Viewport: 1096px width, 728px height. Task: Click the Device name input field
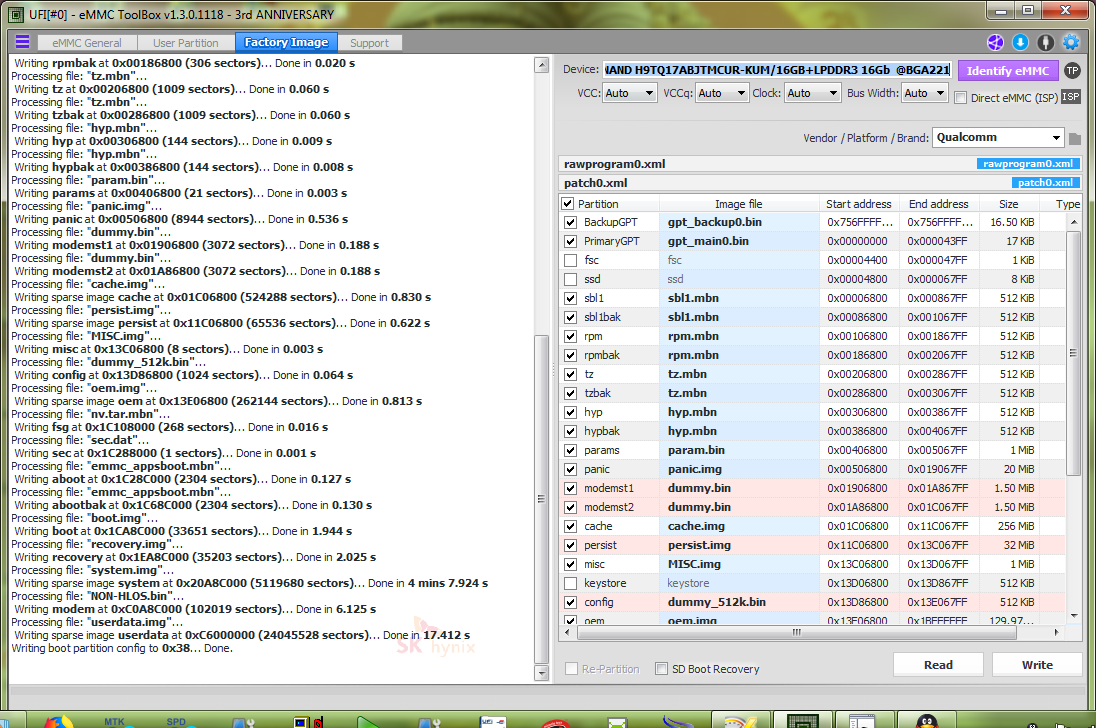[776, 70]
